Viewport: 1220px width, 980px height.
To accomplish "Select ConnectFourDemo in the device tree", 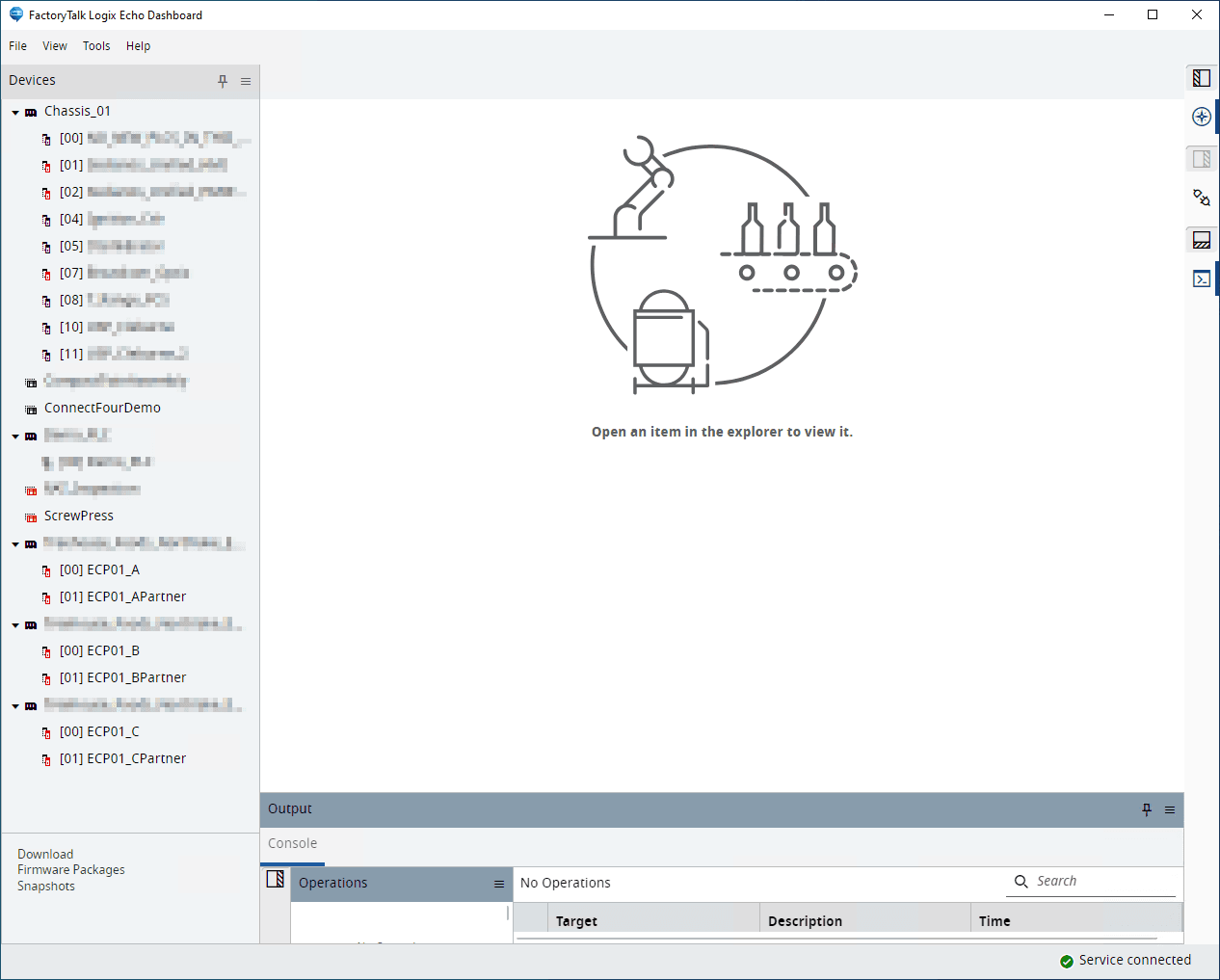I will click(x=102, y=408).
